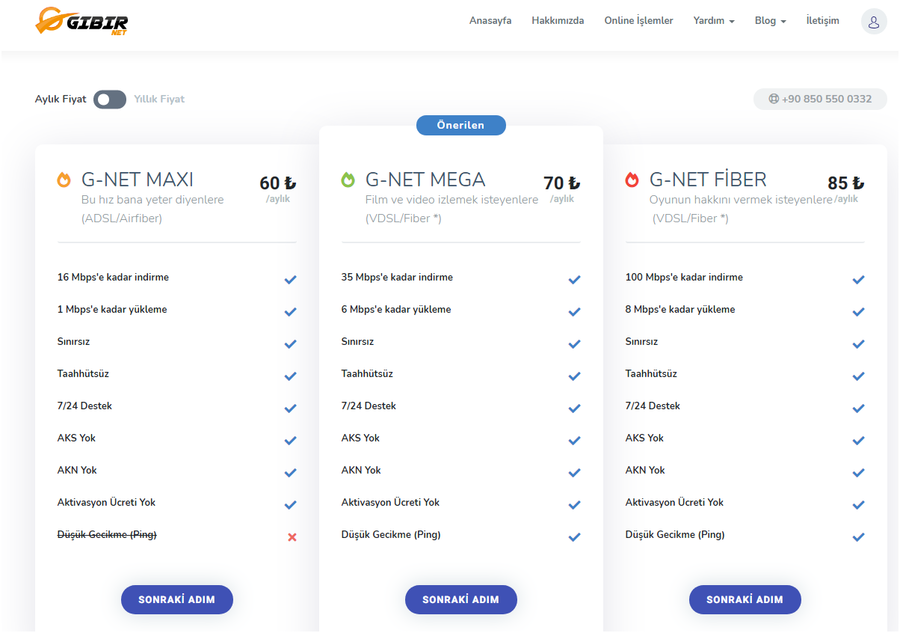The width and height of the screenshot is (900, 633).
Task: Click MEGA plan Aktivasyon Ücreti Yok checkmark
Action: (575, 504)
